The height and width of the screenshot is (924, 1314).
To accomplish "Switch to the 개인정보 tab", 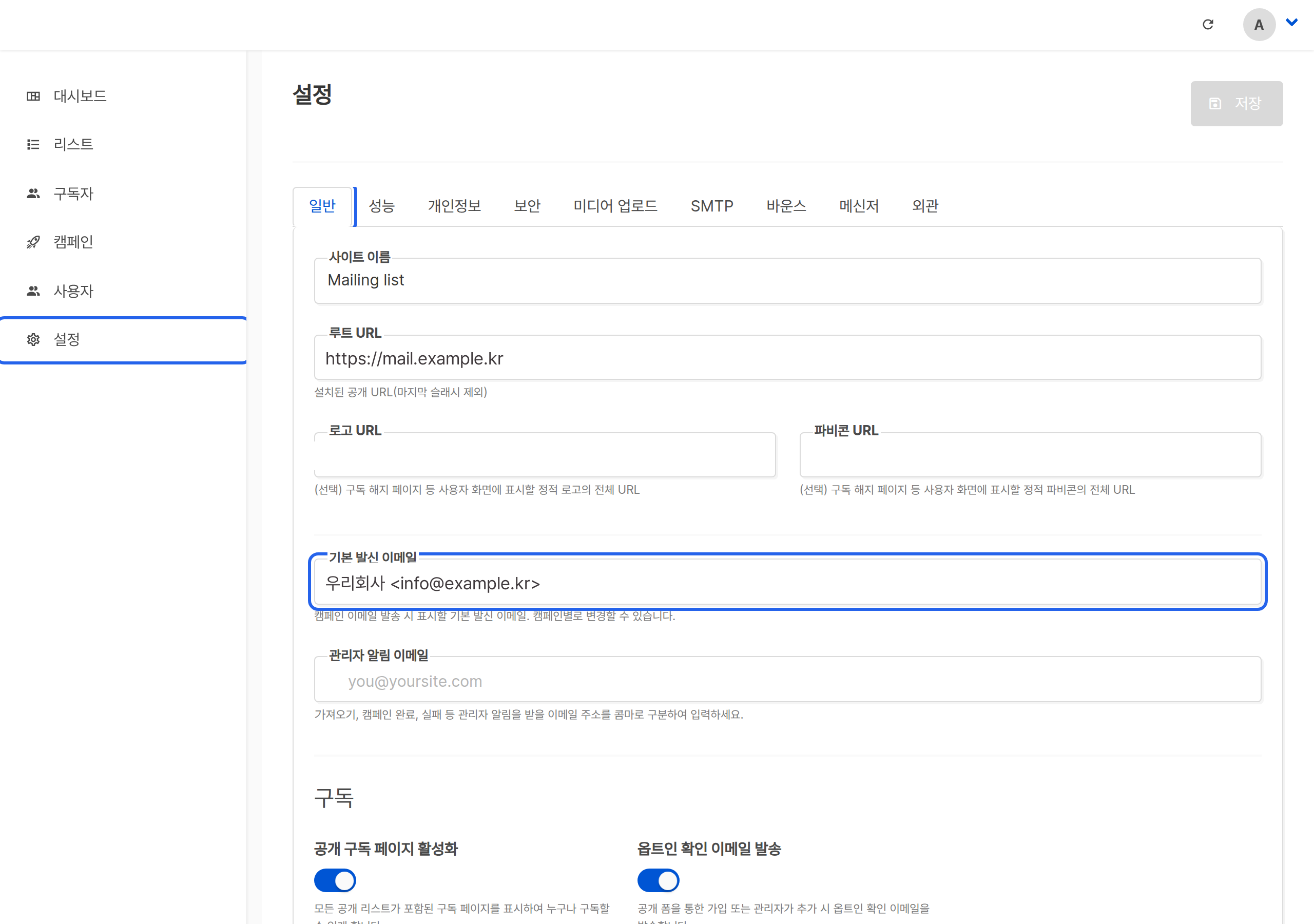I will (x=454, y=206).
